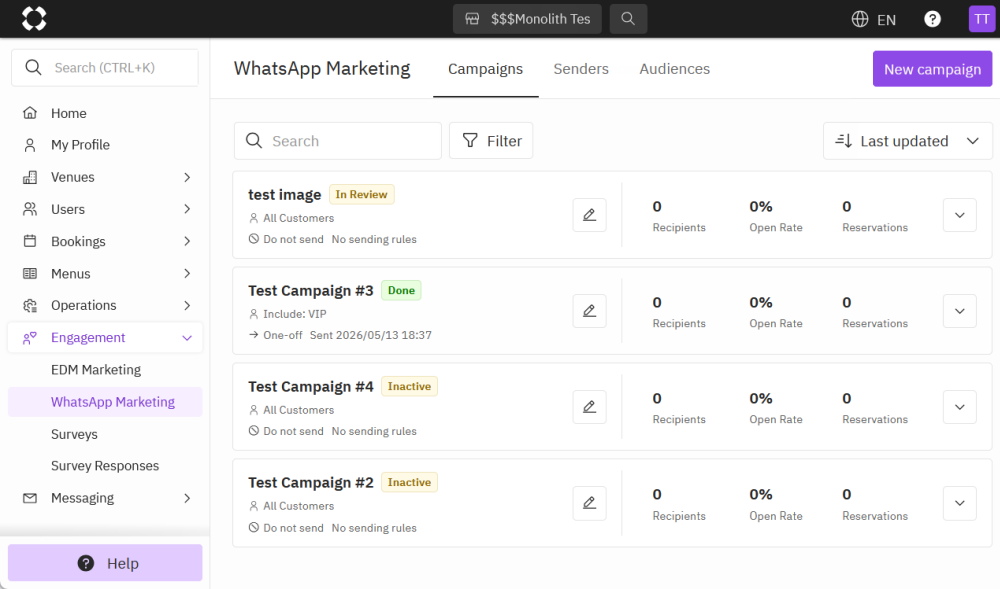This screenshot has width=1000, height=589.
Task: Click the In Review status badge
Action: click(362, 194)
